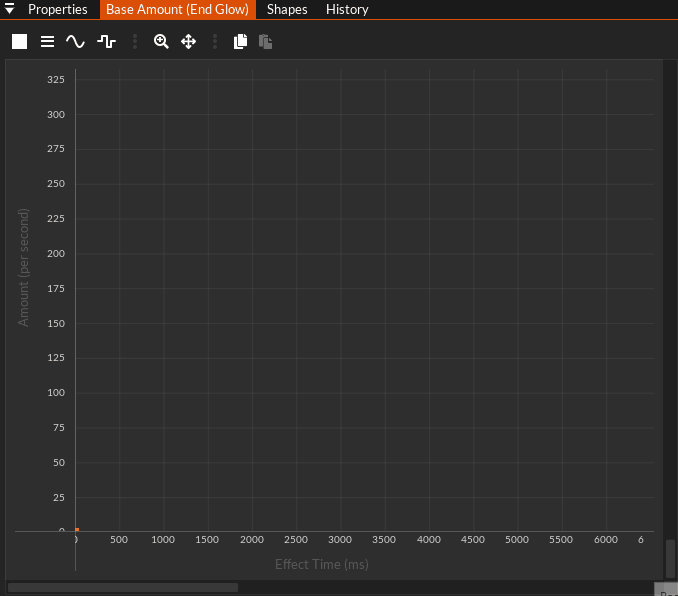Choose the stepped square-wave curve mode

pyautogui.click(x=106, y=42)
